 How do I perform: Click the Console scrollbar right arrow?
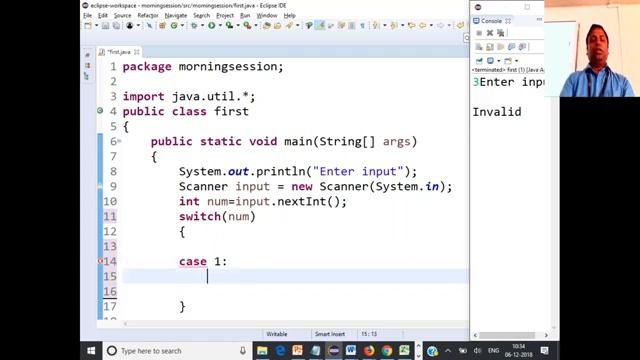(546, 335)
